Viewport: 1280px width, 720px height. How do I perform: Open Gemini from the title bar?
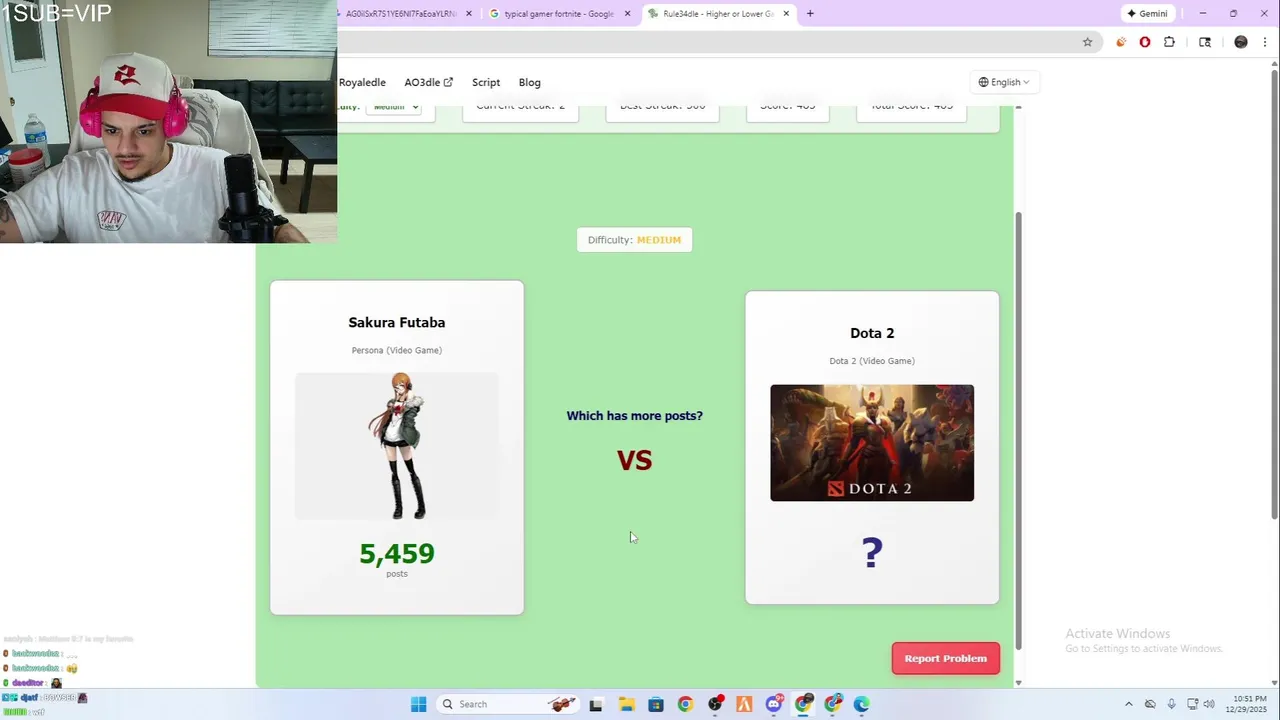[1147, 14]
